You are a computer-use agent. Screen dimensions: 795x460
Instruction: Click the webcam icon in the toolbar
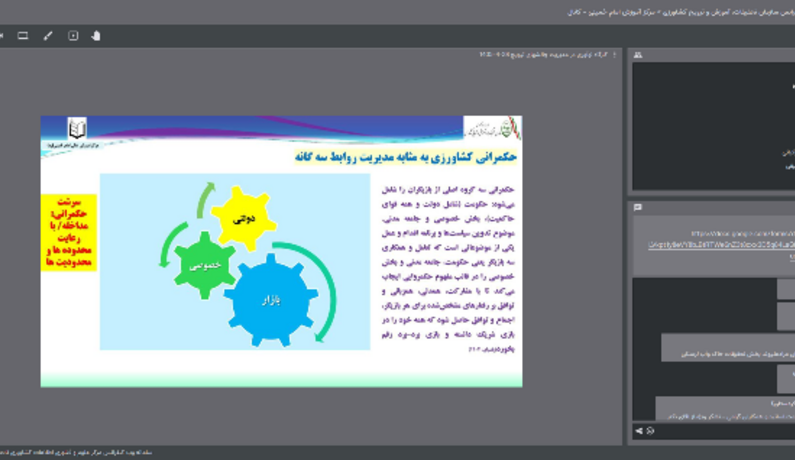coord(1,36)
